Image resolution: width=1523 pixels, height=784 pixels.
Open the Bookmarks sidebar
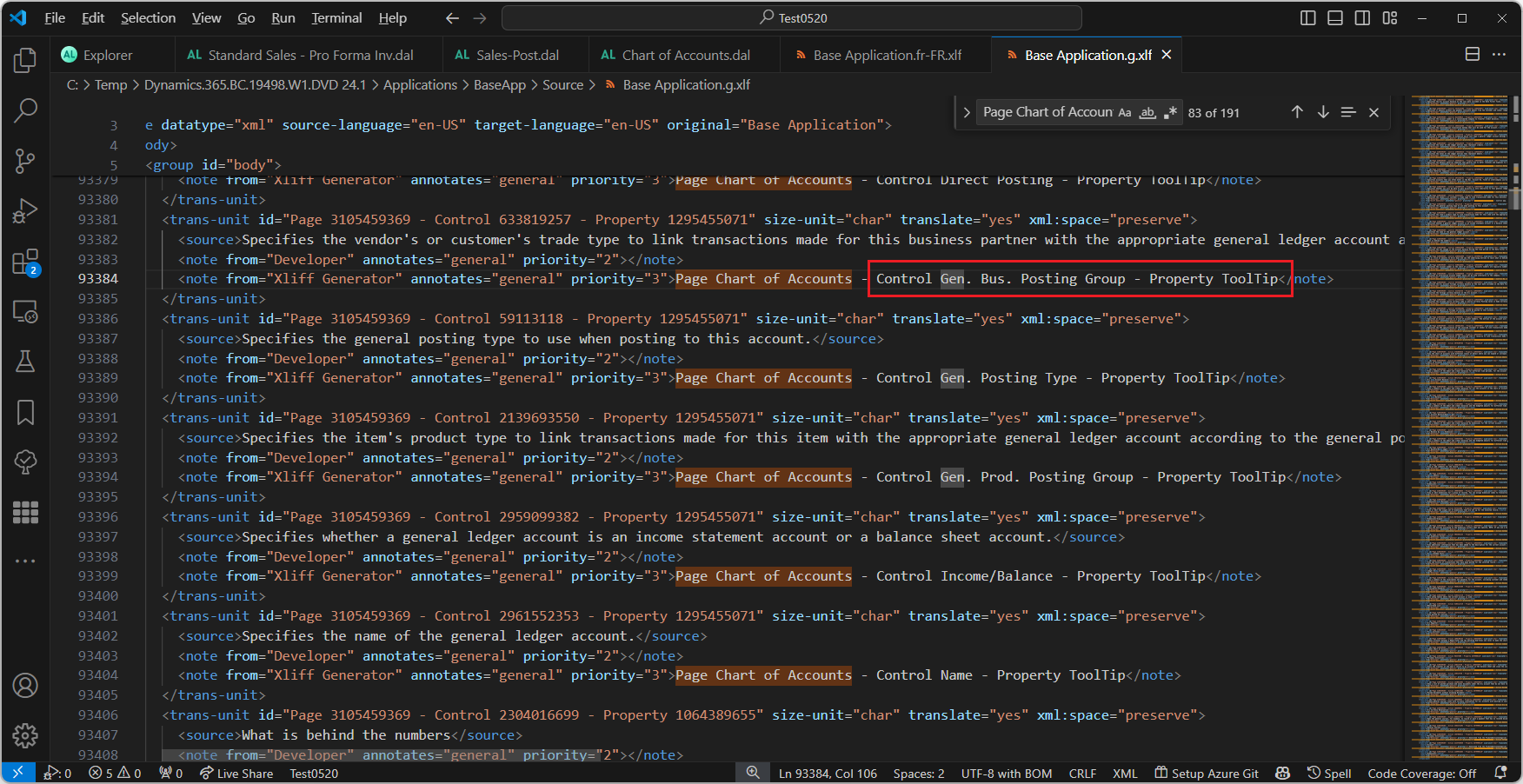[x=25, y=413]
